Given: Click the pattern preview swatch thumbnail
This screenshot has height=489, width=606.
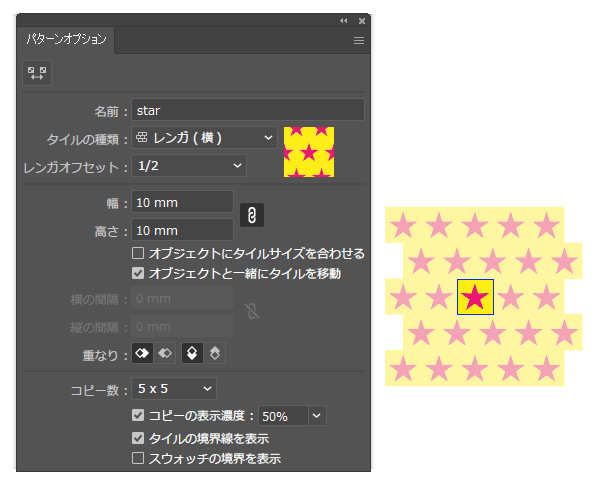Looking at the screenshot, I should [309, 152].
